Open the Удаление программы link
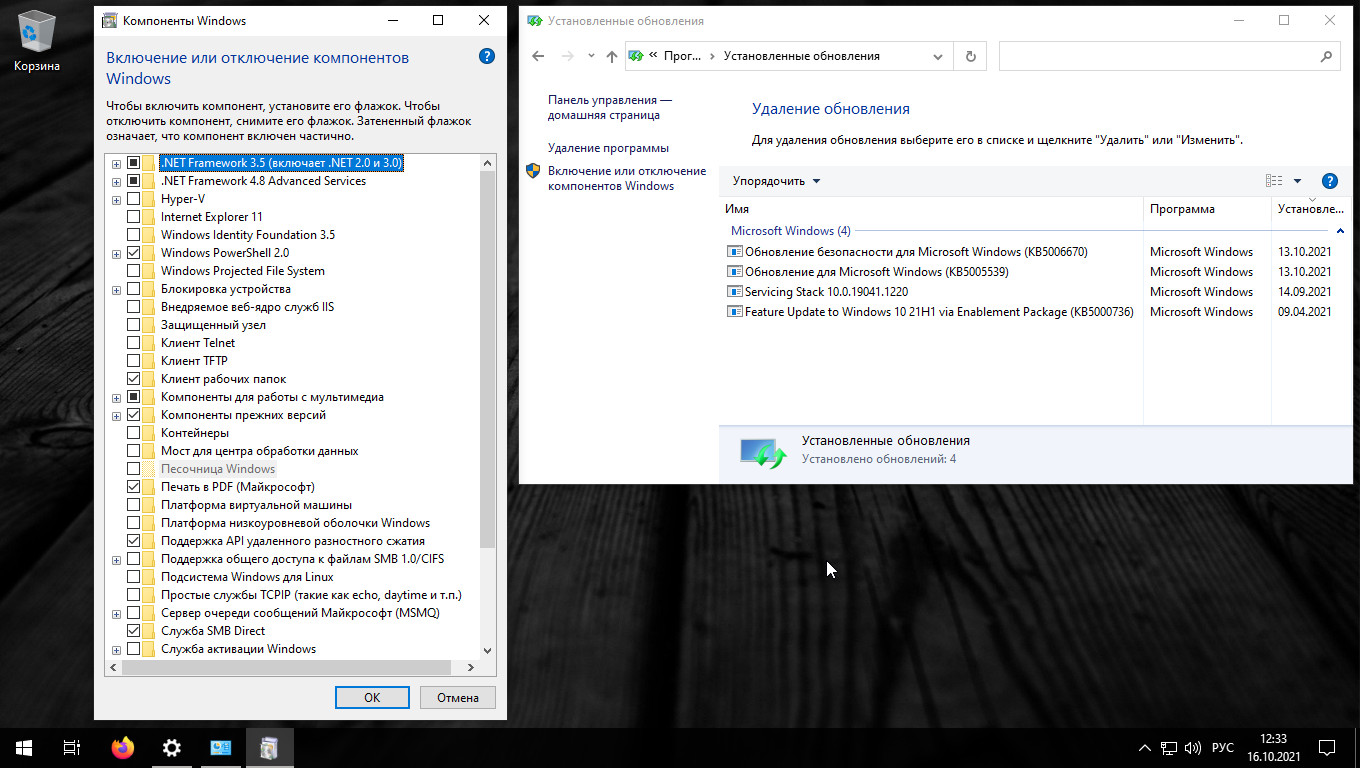The image size is (1360, 768). click(x=608, y=148)
